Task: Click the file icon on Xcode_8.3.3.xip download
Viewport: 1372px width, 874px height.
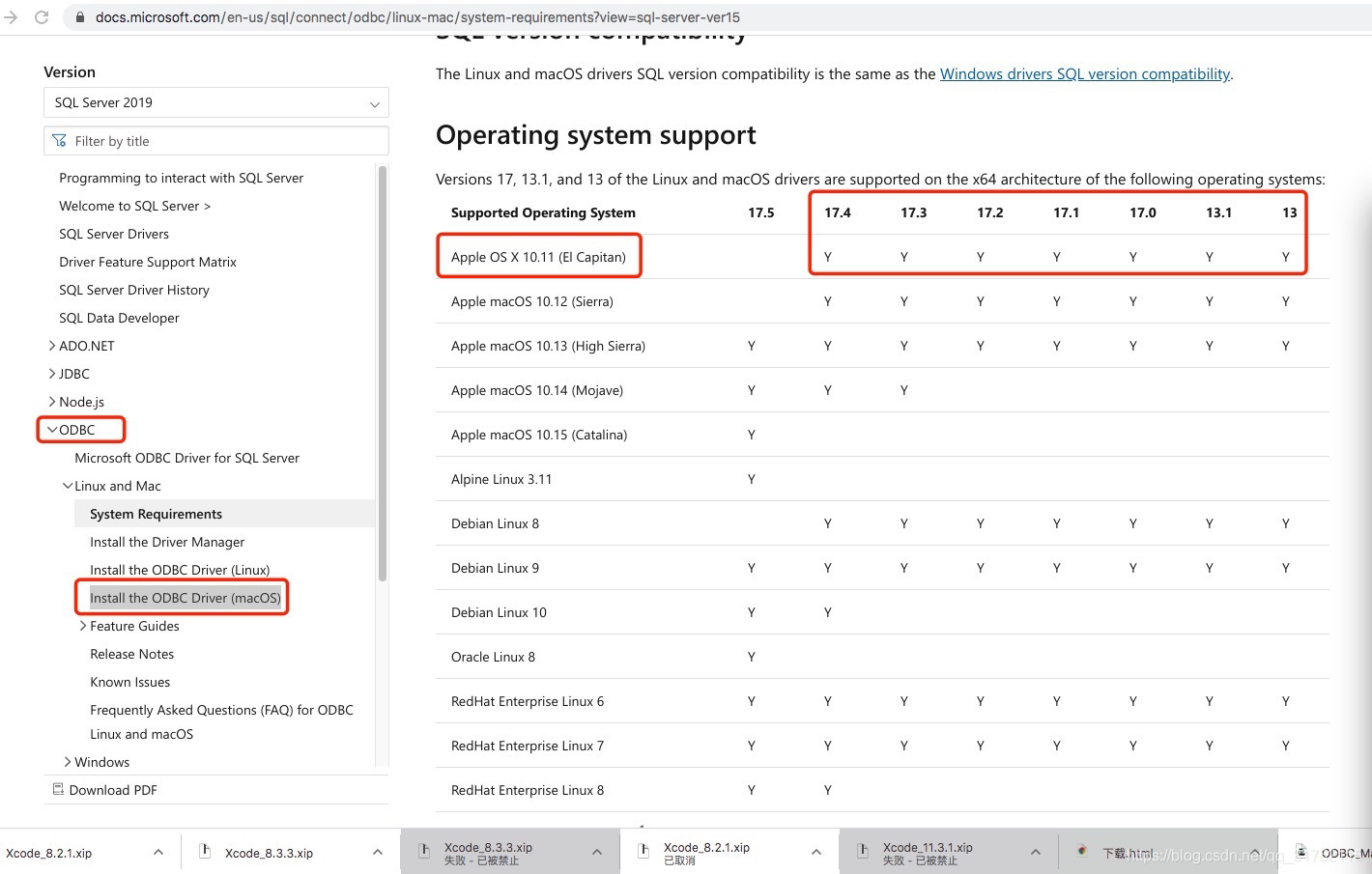Action: click(x=204, y=851)
